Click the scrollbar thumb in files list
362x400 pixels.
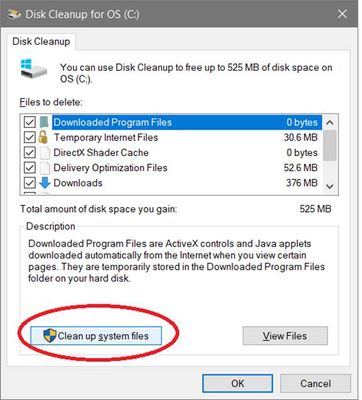[x=330, y=145]
